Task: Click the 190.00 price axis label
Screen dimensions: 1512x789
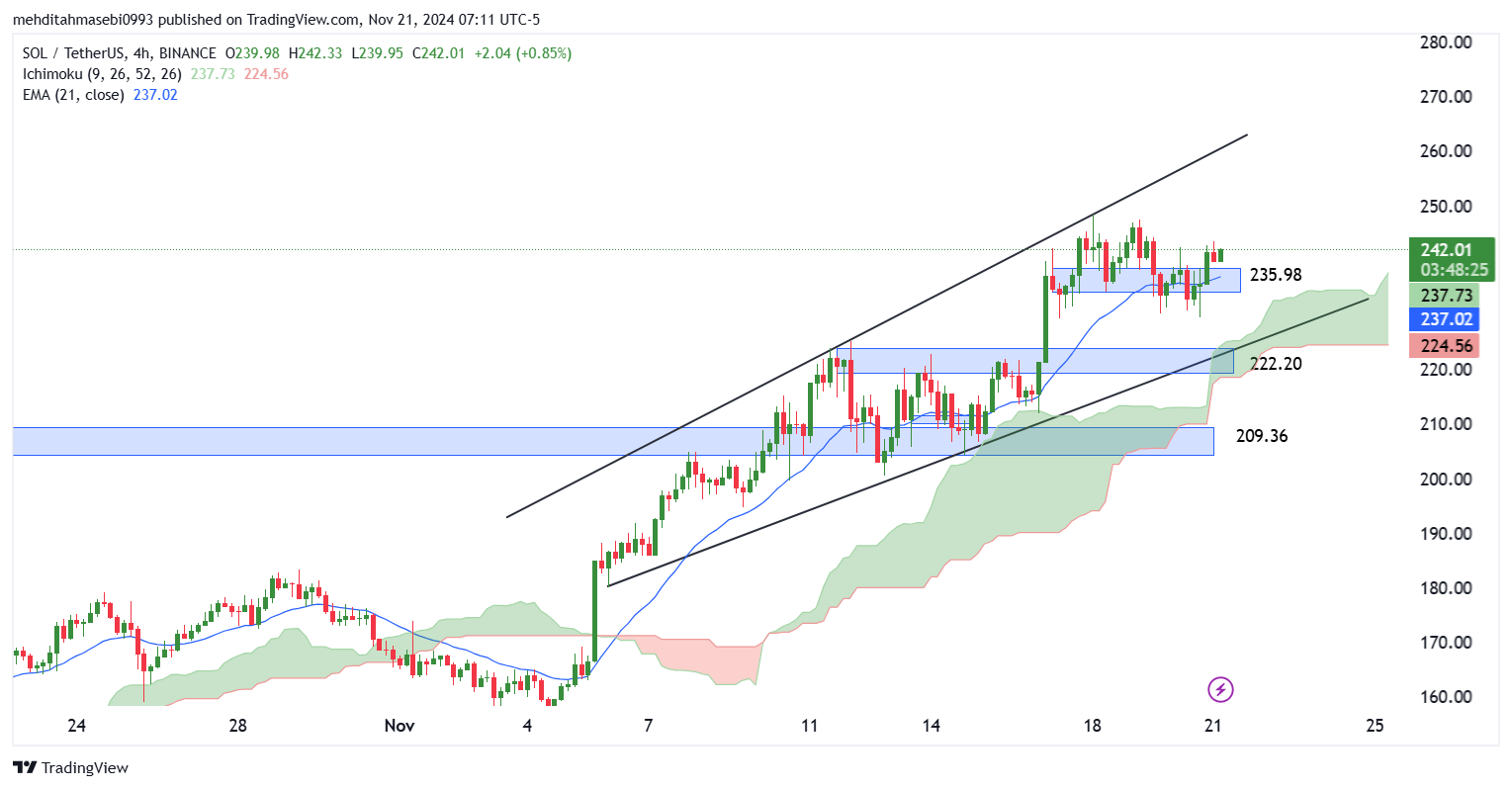Action: 1446,534
